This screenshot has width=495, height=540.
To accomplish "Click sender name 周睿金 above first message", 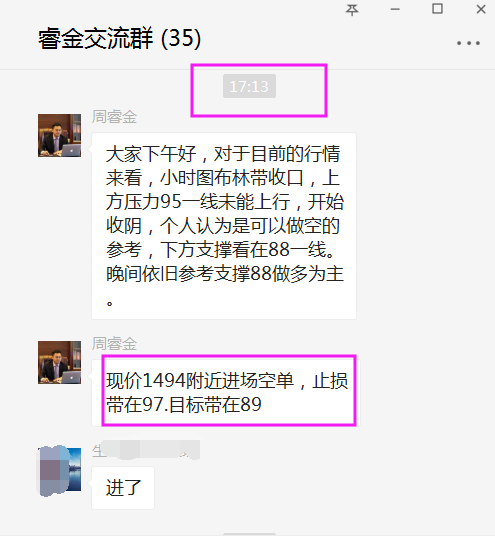I will [114, 116].
